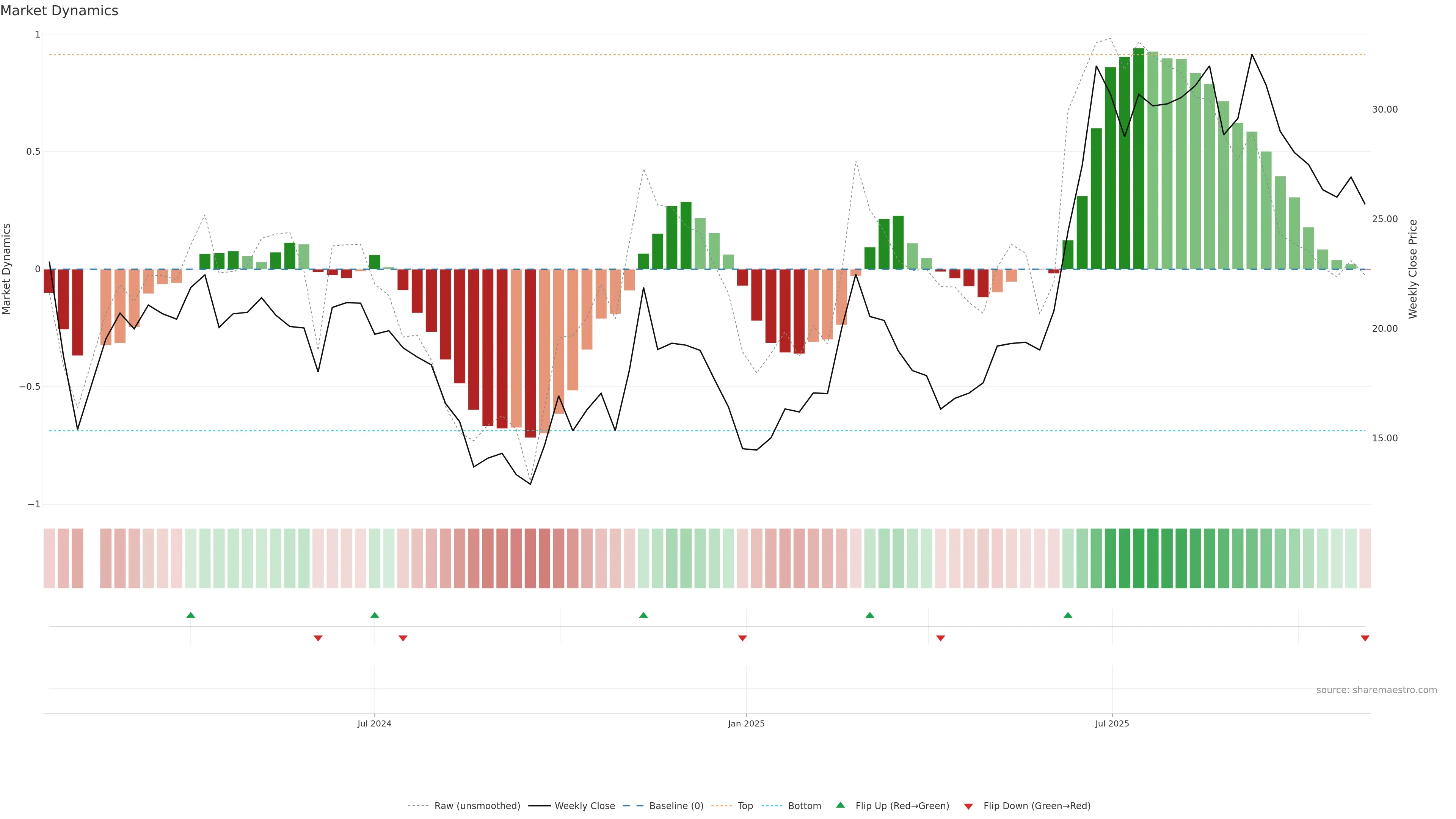
Task: Toggle Weekly Close legend entry
Action: click(x=584, y=806)
